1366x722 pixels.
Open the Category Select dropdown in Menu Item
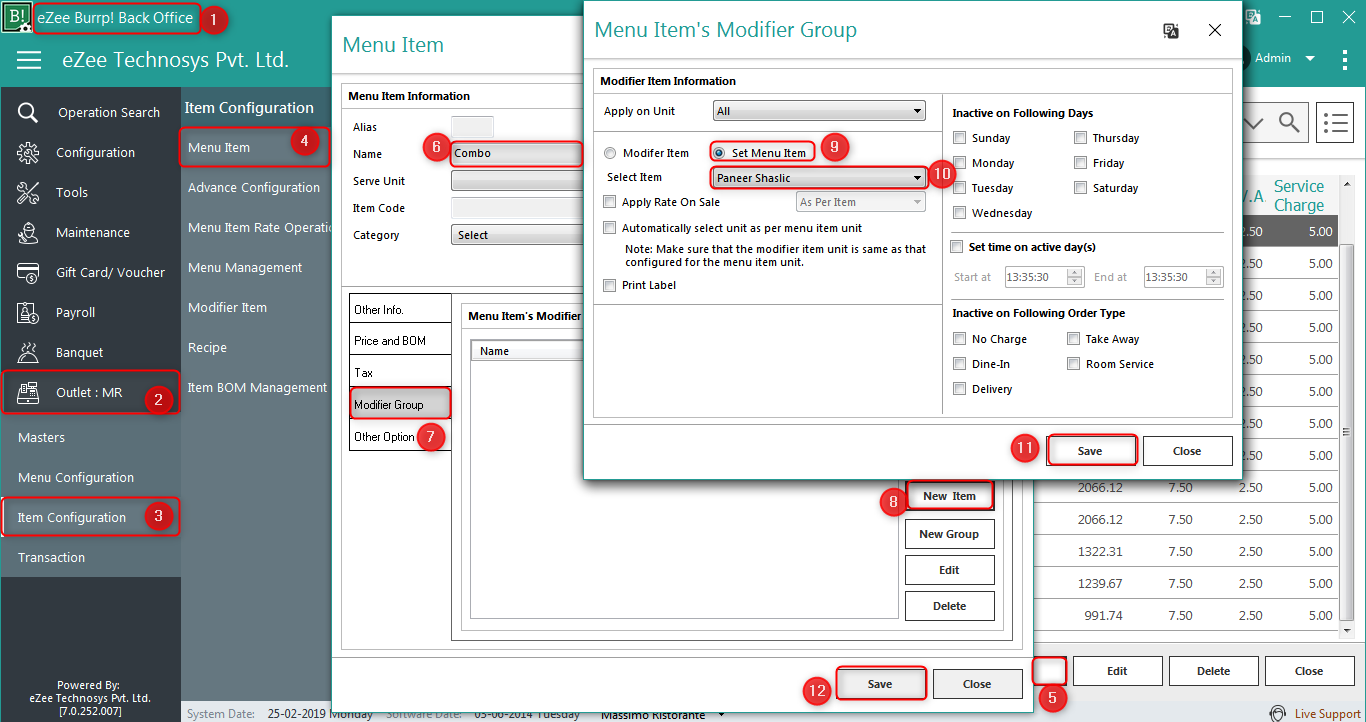517,235
